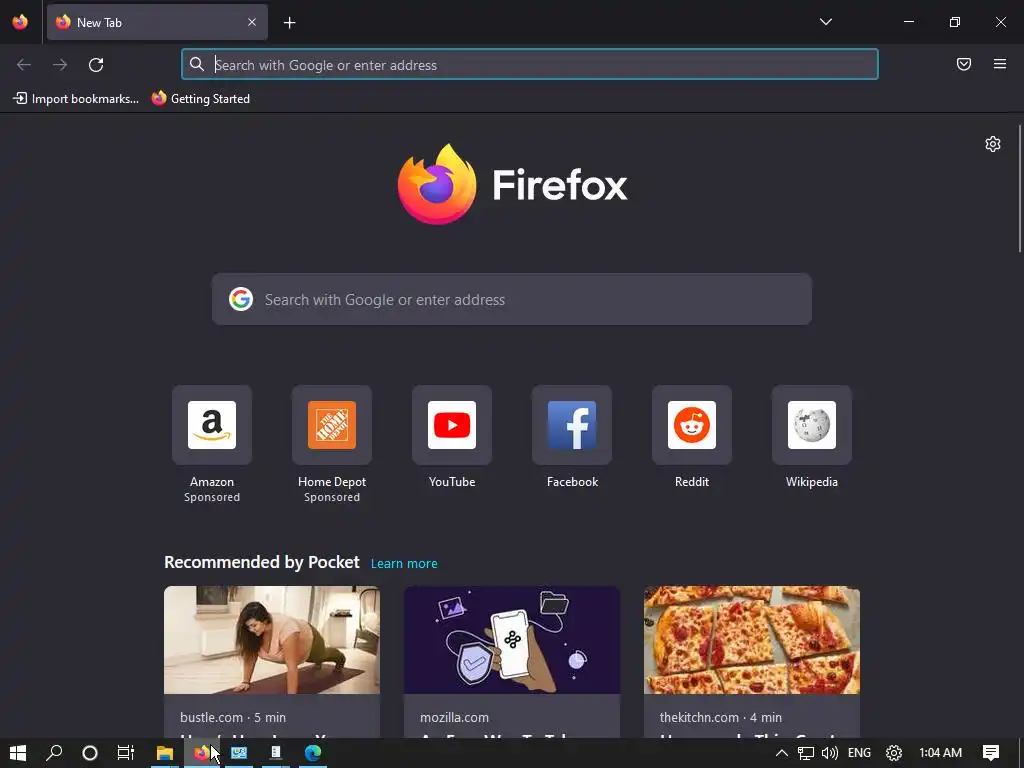Open Import bookmarks toolbar item
Viewport: 1024px width, 768px height.
[x=76, y=99]
